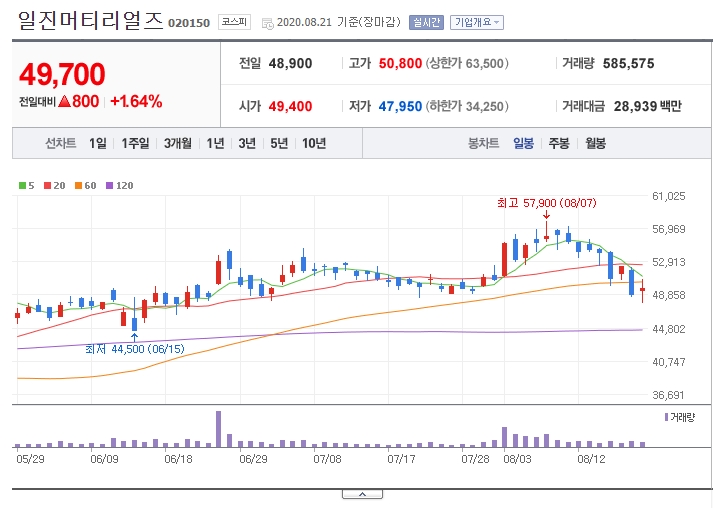Viewport: 713px width, 508px height.
Task: Select the 5년 line chart period
Action: pyautogui.click(x=279, y=144)
